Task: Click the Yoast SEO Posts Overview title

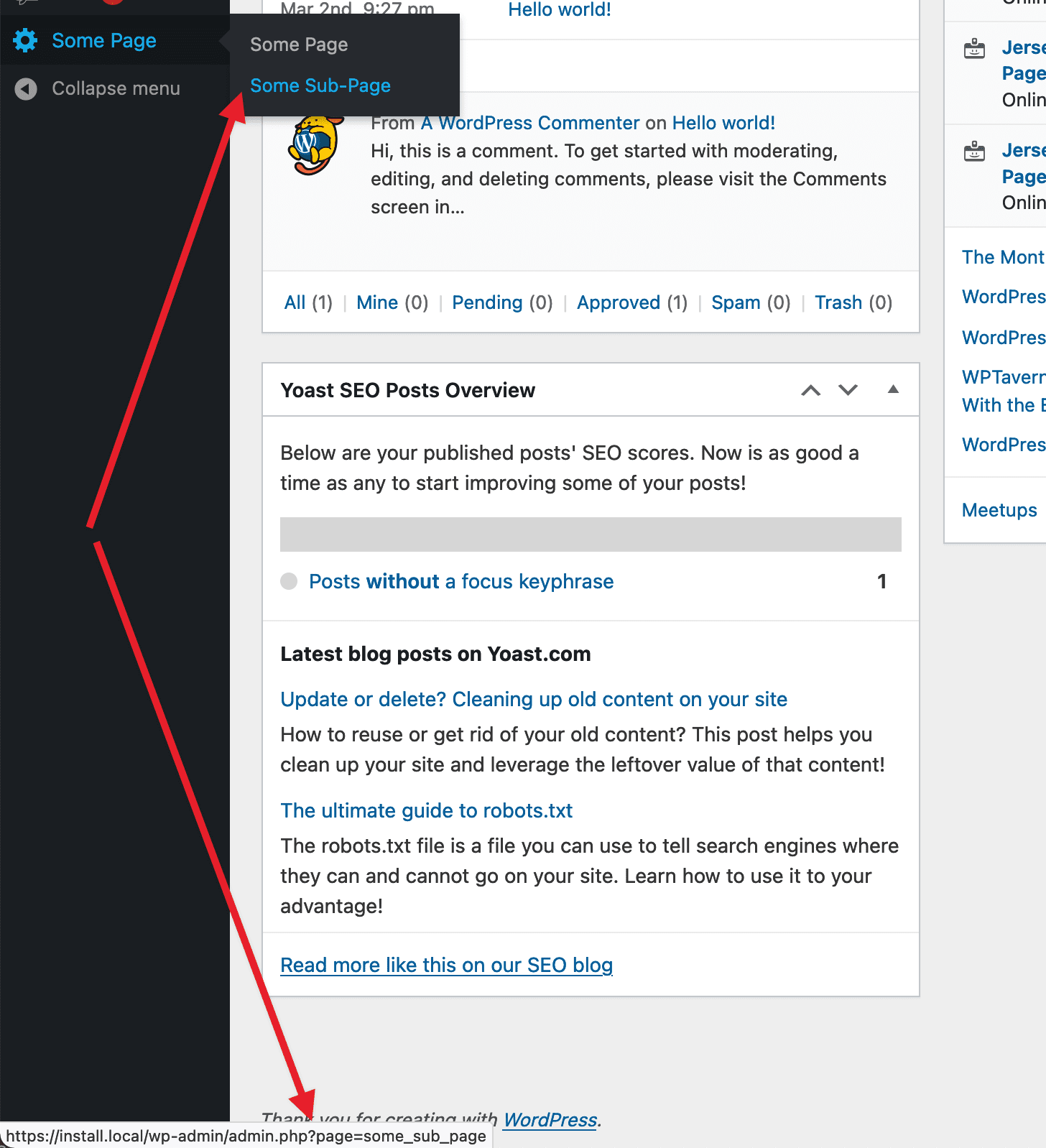Action: coord(407,390)
